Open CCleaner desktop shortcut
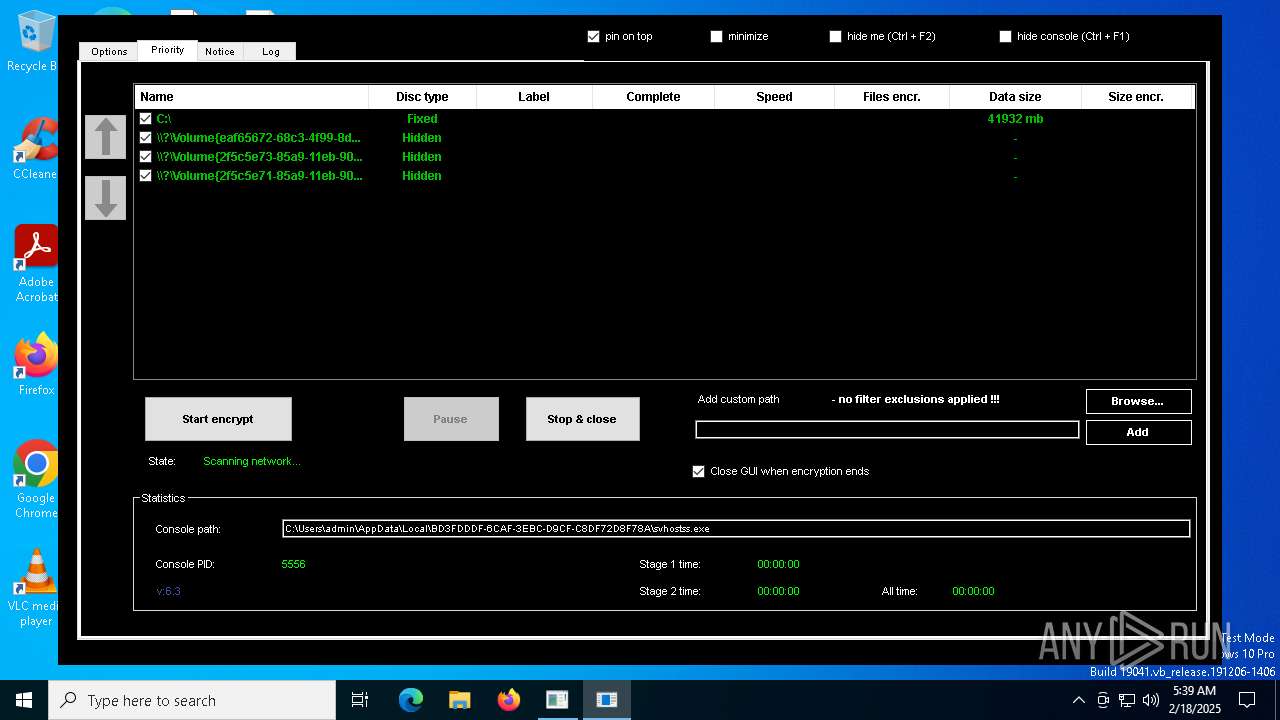The height and width of the screenshot is (720, 1280). tap(34, 150)
